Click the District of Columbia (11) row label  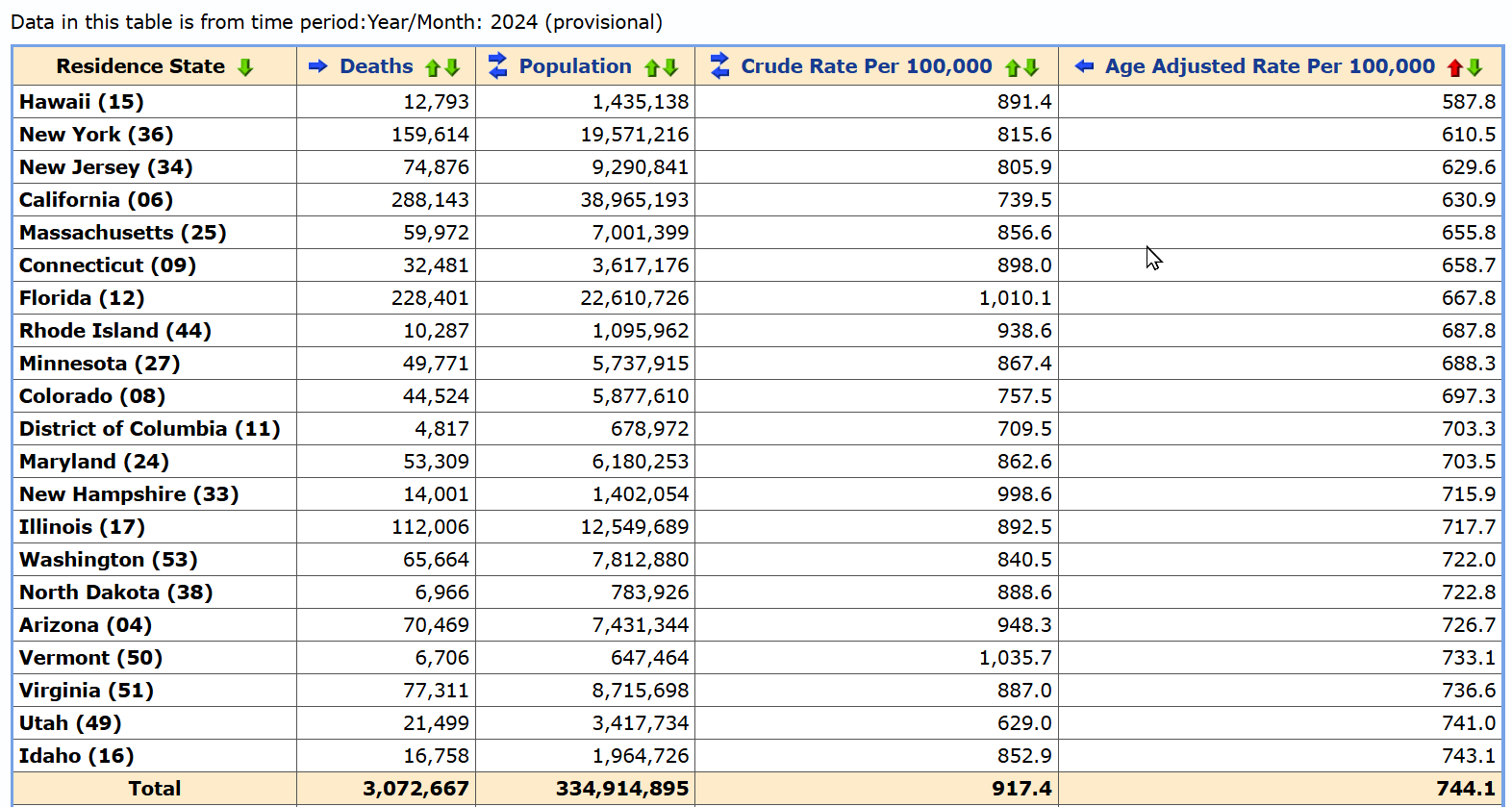(x=149, y=429)
